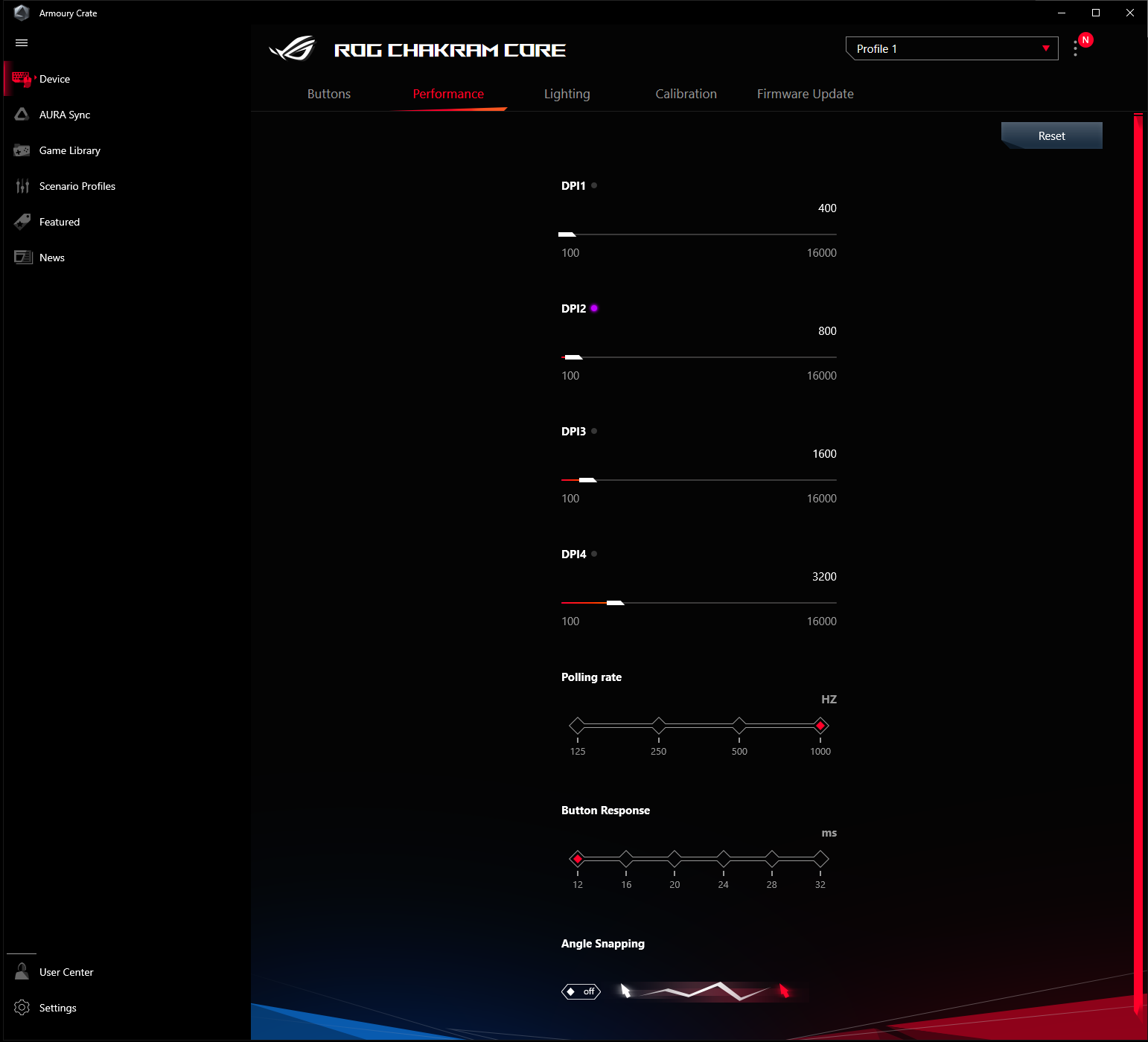Click the DPI3 slider handle
This screenshot has height=1042, width=1148.
click(587, 480)
